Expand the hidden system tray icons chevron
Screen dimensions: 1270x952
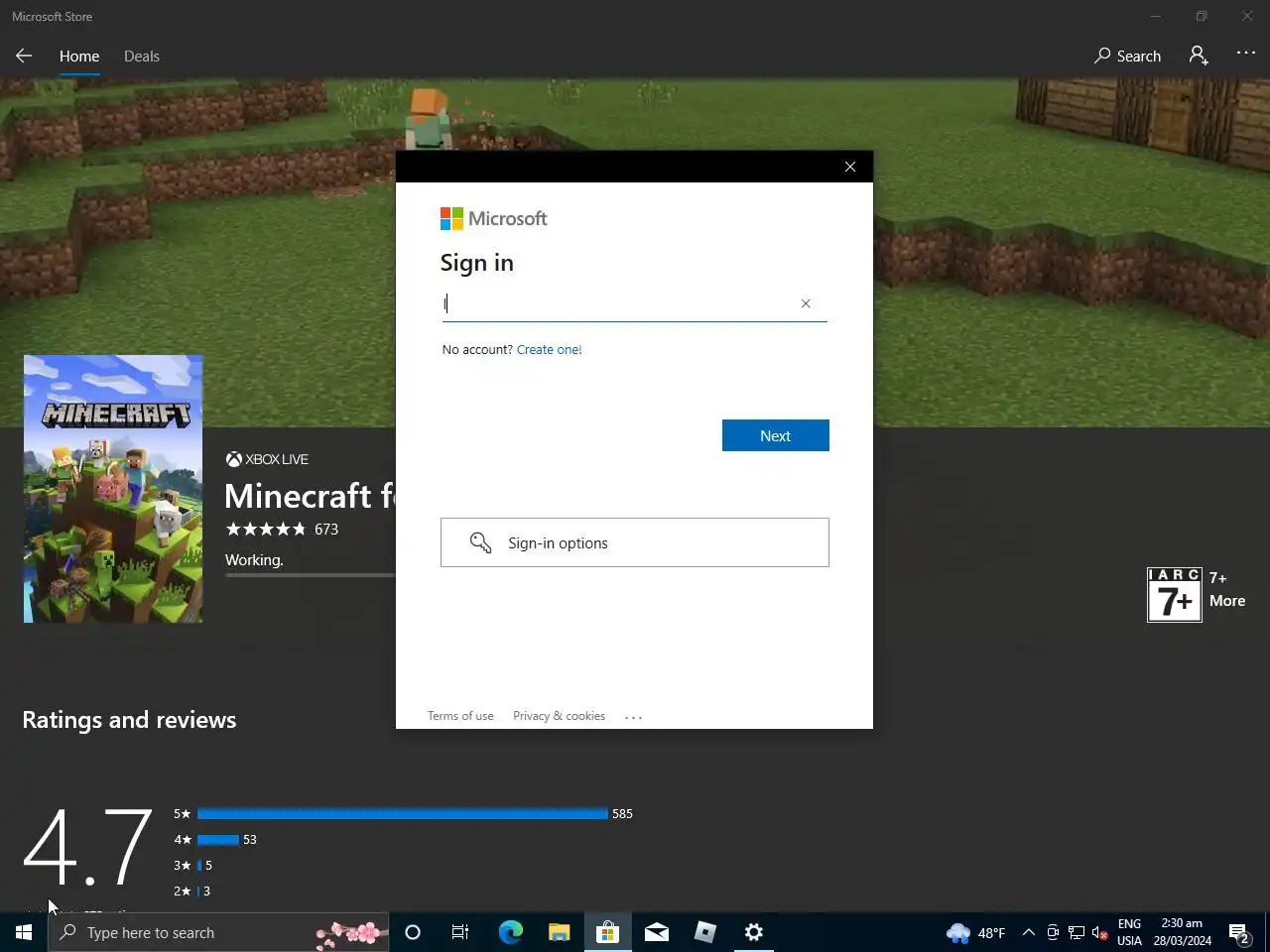(1029, 932)
